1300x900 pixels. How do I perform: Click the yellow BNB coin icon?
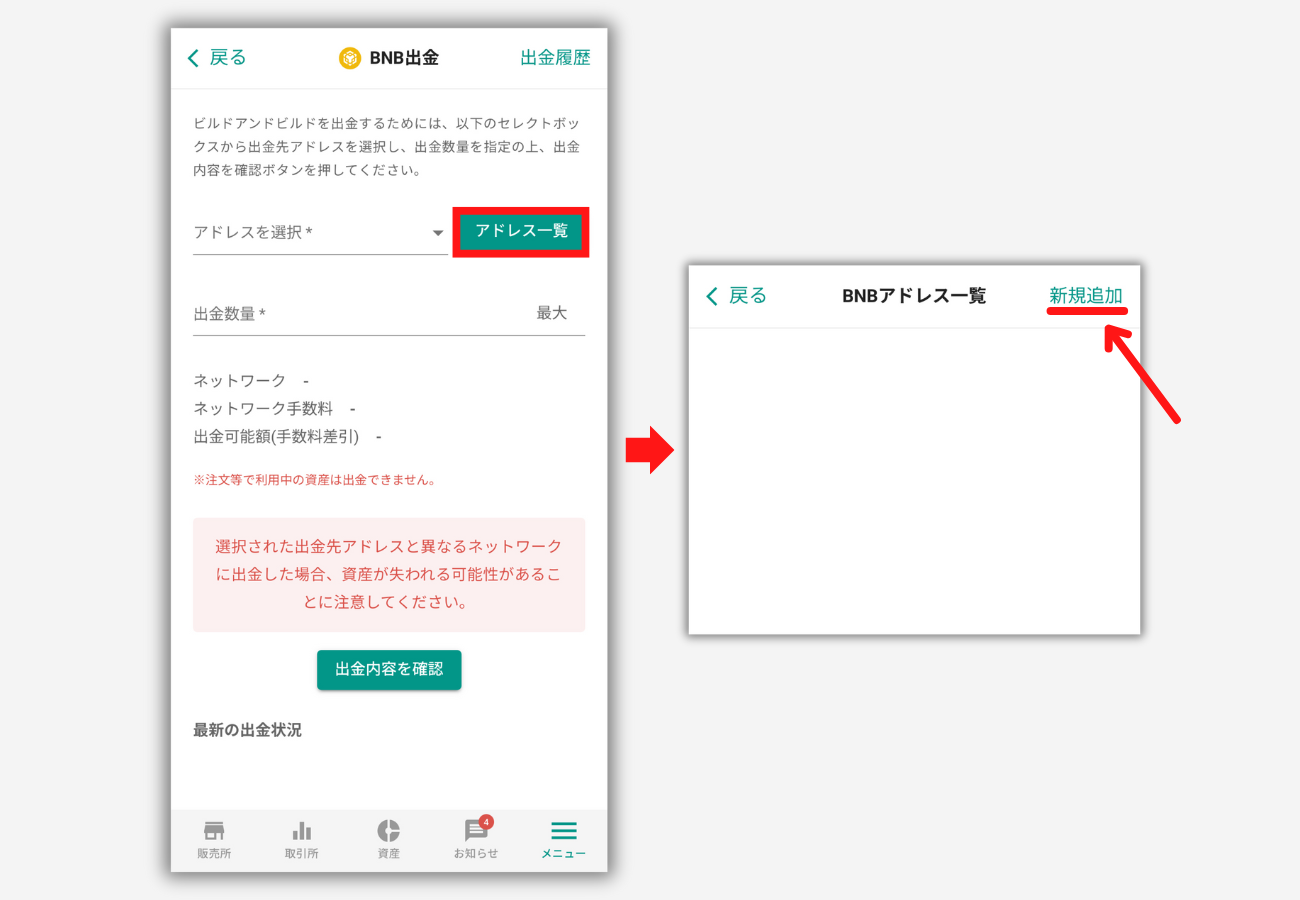click(349, 58)
